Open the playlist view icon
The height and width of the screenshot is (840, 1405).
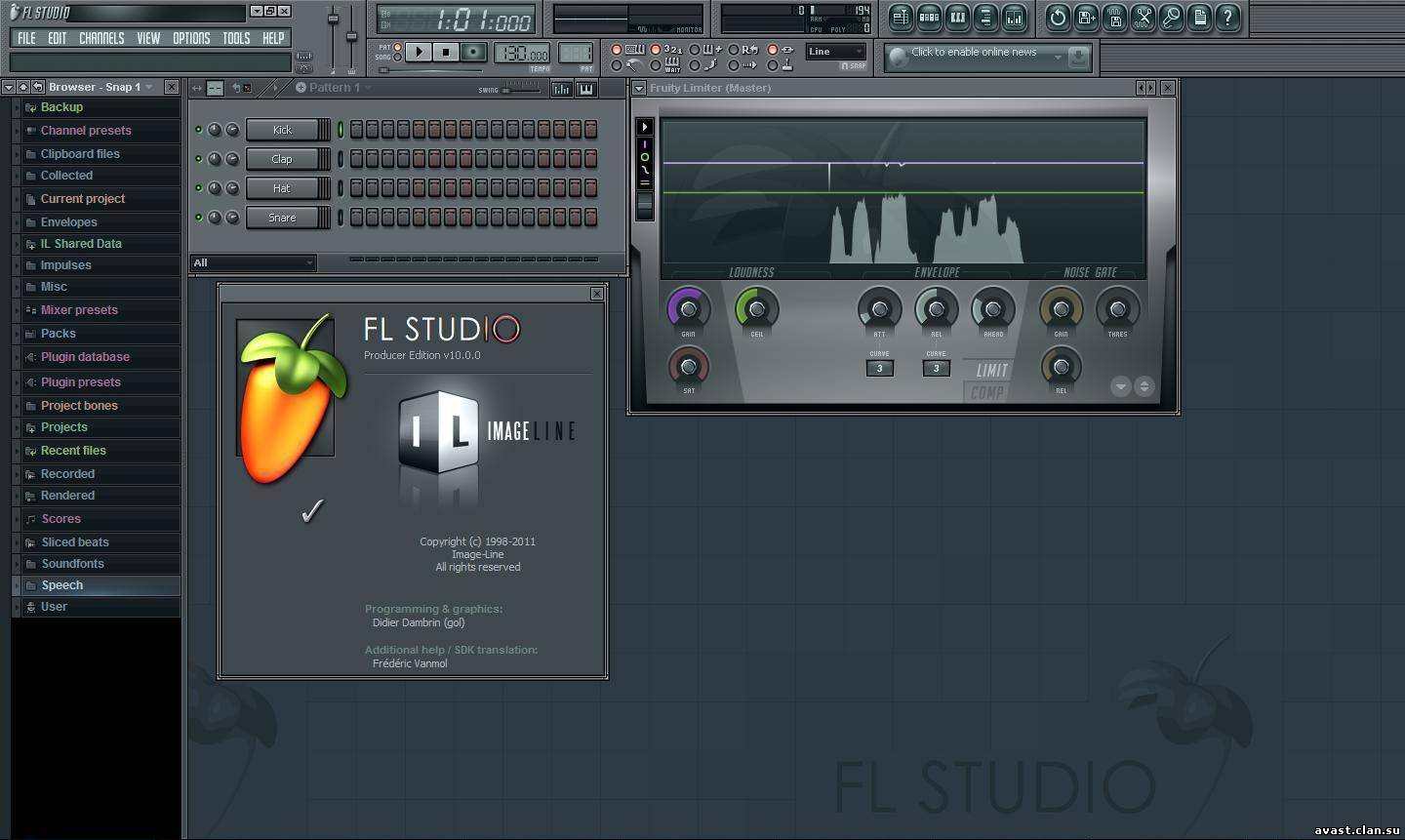(x=901, y=17)
